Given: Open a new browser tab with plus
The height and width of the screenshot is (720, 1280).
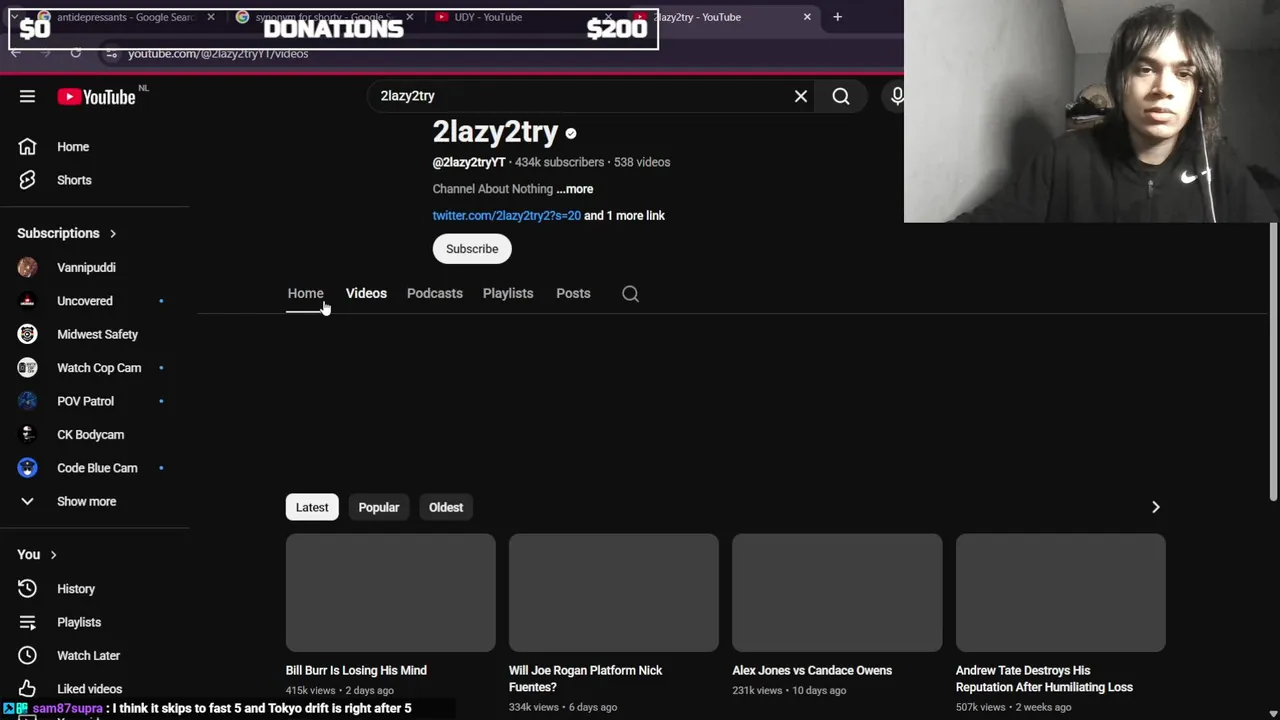Looking at the screenshot, I should click(837, 17).
